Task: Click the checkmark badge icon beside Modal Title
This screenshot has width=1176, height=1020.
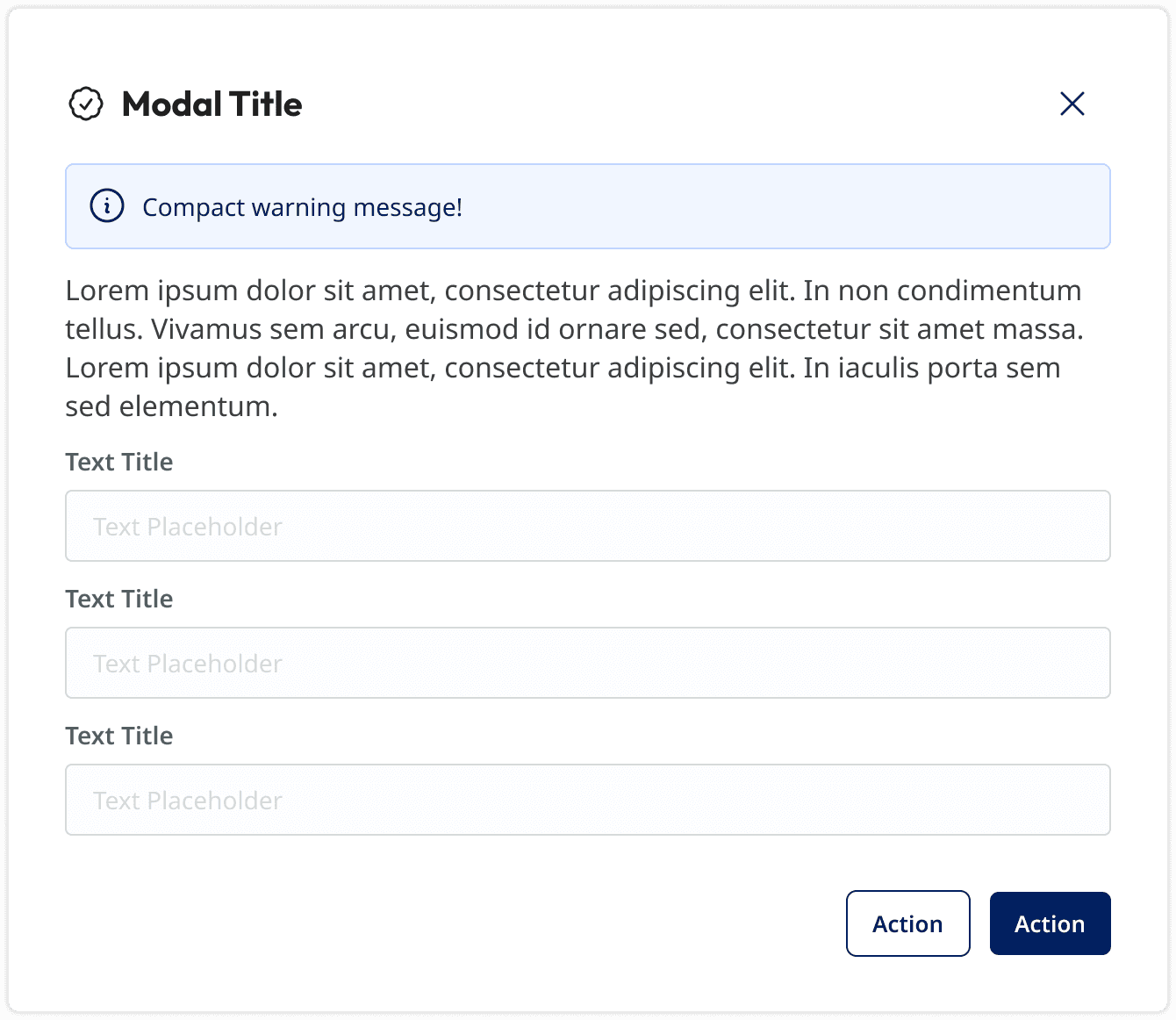Action: click(86, 104)
